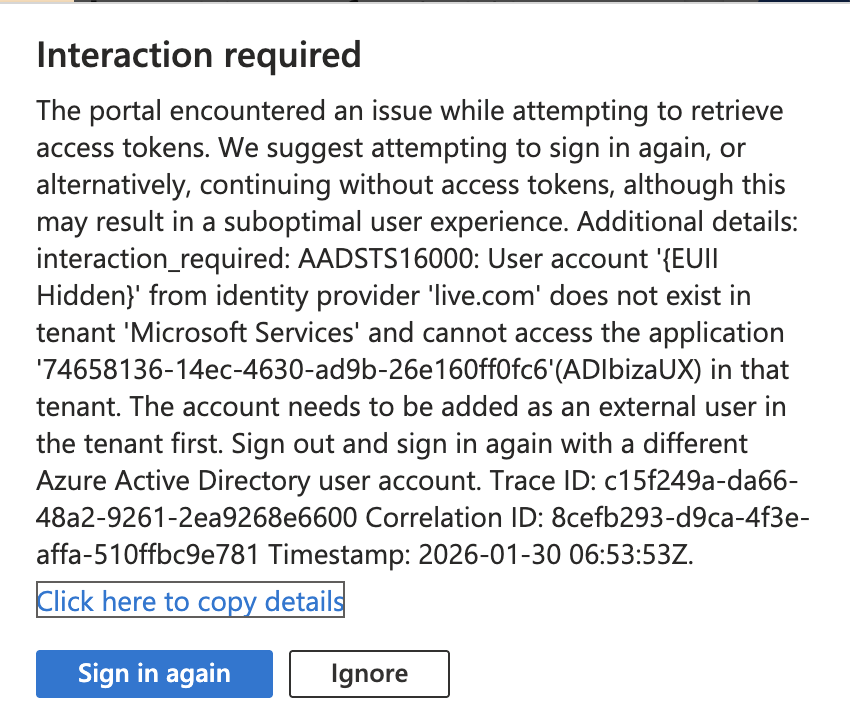Choose Sign in again to retry authentication
This screenshot has height=724, width=850.
click(x=153, y=674)
